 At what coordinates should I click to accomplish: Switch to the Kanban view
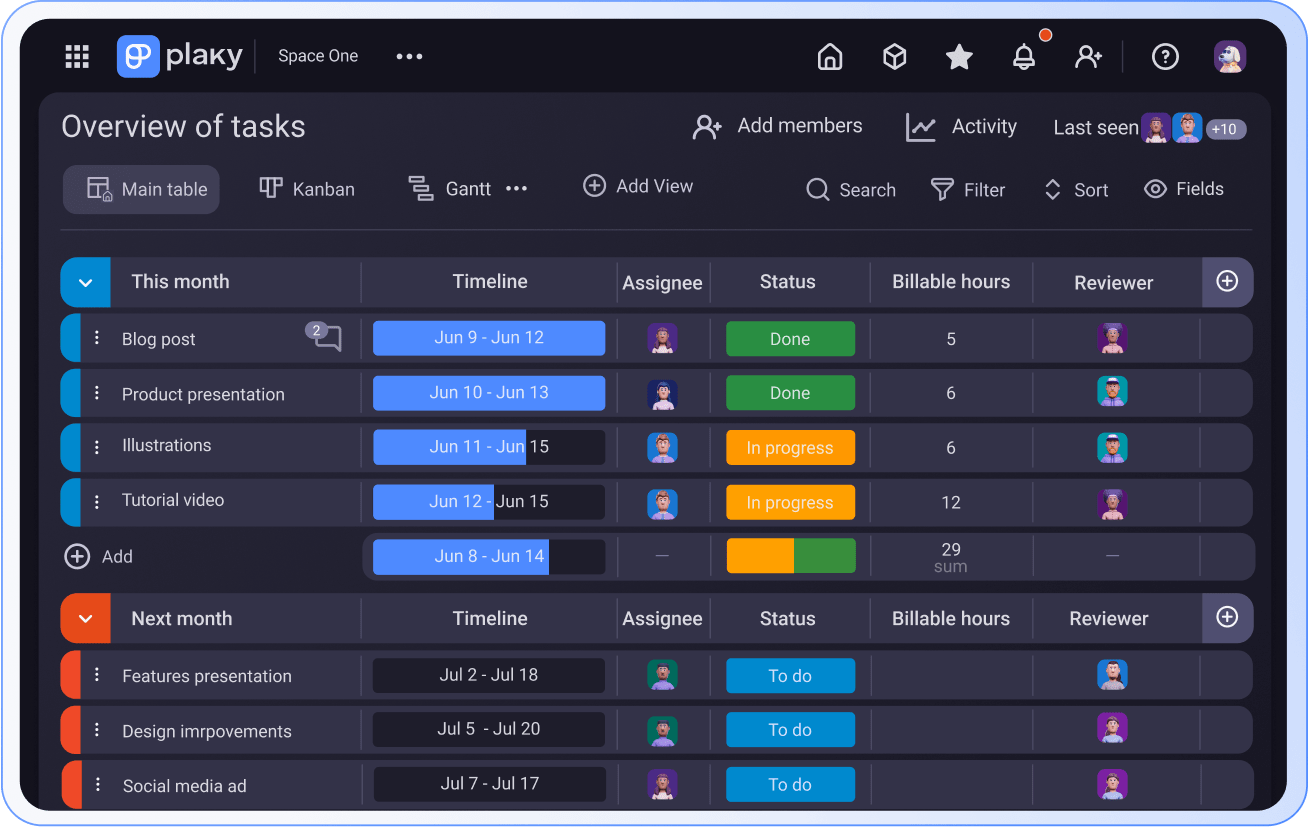pyautogui.click(x=307, y=189)
